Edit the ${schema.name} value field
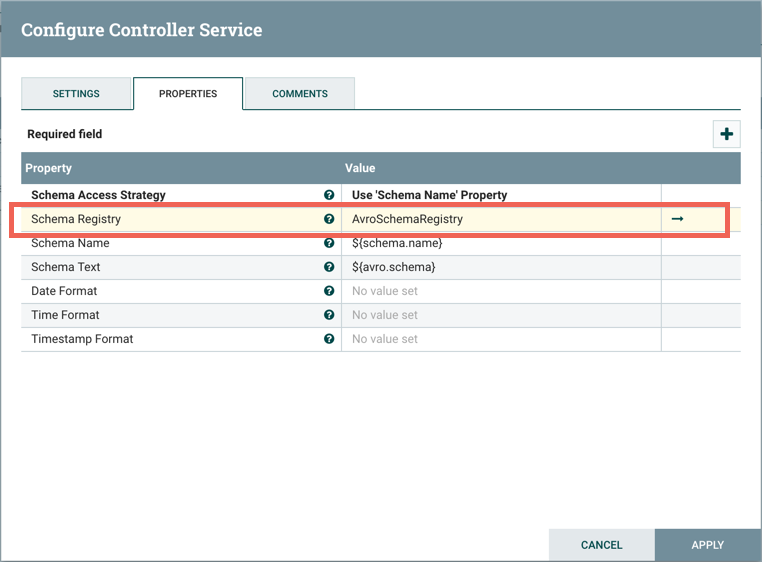This screenshot has height=562, width=762. pos(500,243)
